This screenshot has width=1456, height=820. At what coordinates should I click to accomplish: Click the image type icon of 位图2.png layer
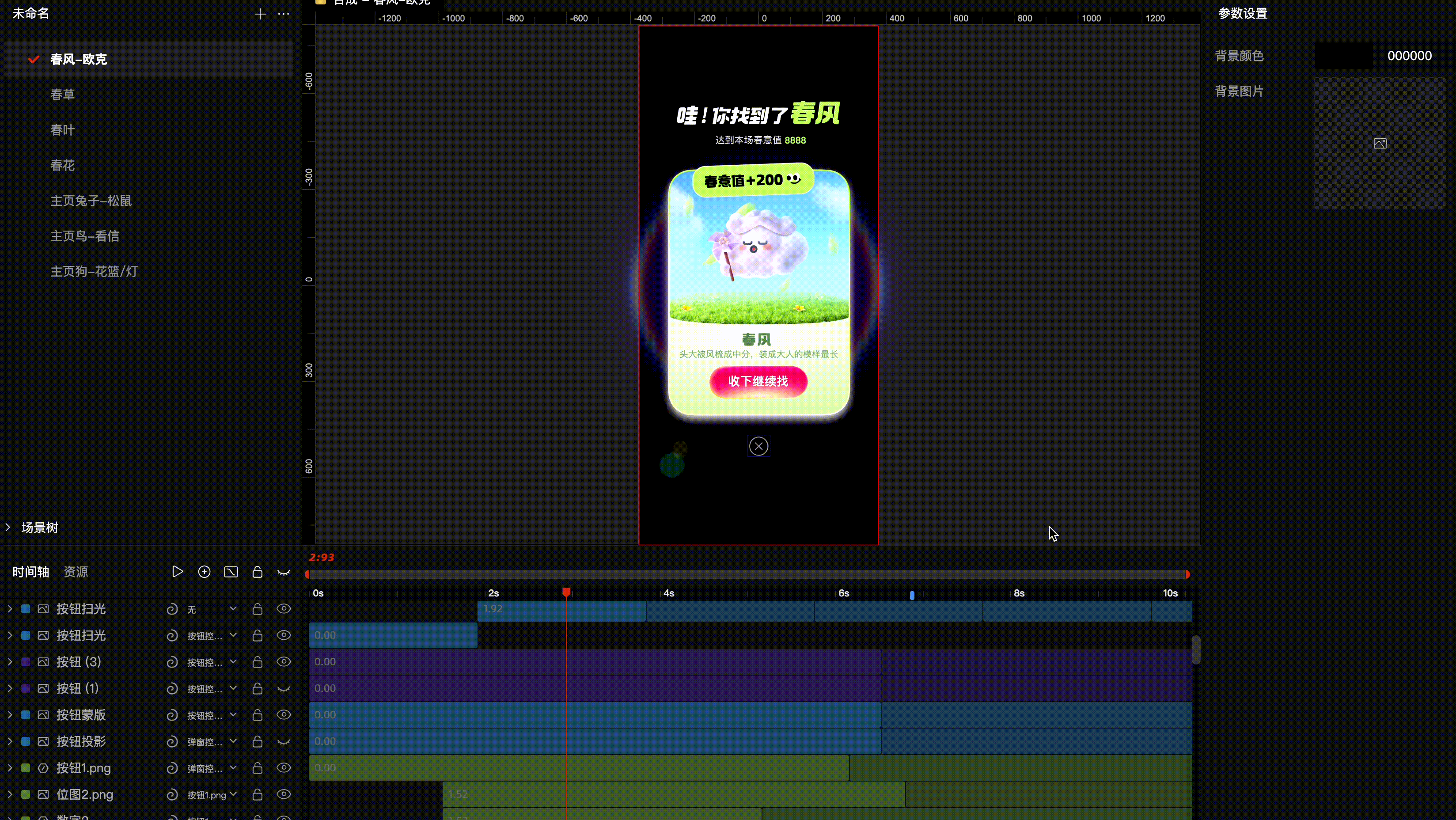tap(43, 794)
